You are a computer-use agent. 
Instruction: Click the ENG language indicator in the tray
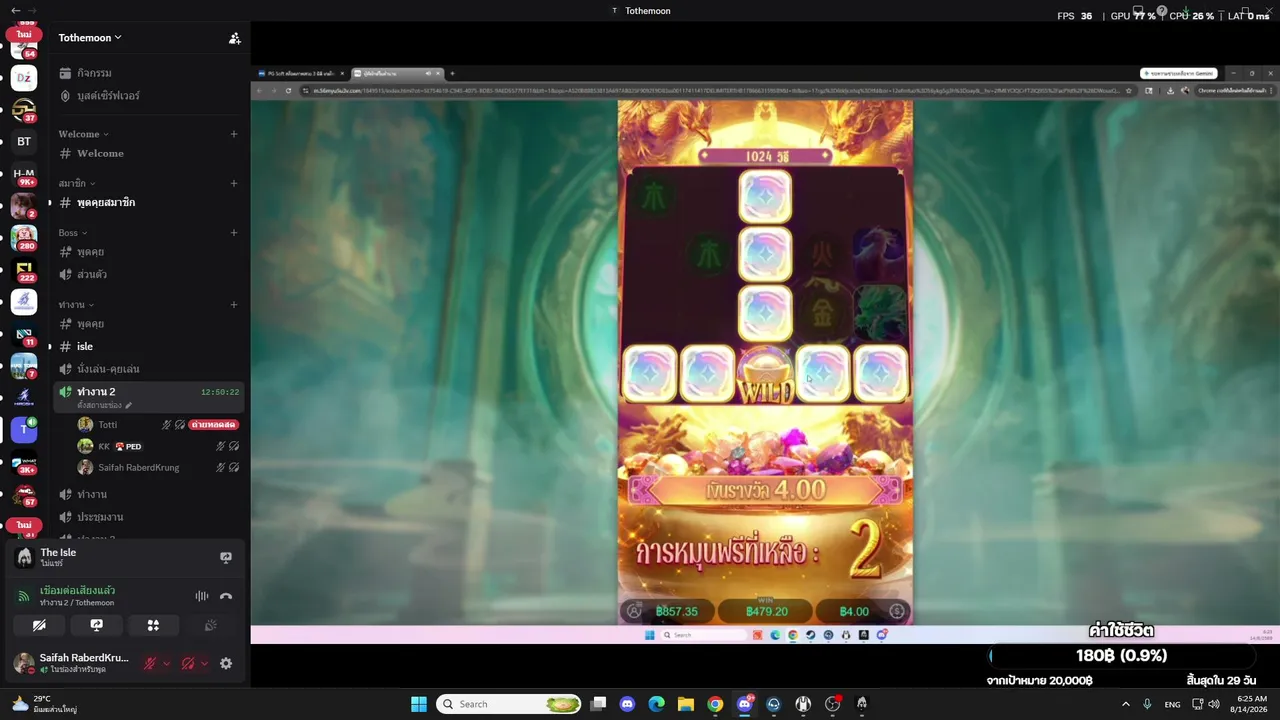pyautogui.click(x=1172, y=704)
